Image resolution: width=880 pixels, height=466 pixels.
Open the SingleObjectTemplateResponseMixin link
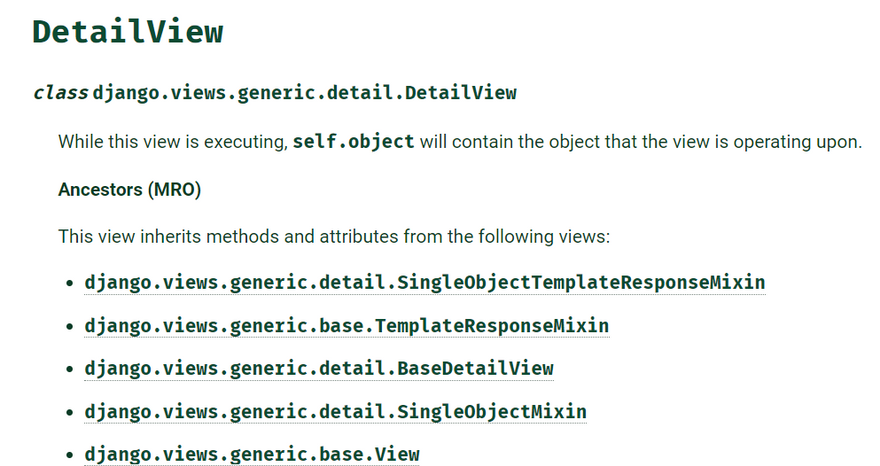pyautogui.click(x=425, y=283)
